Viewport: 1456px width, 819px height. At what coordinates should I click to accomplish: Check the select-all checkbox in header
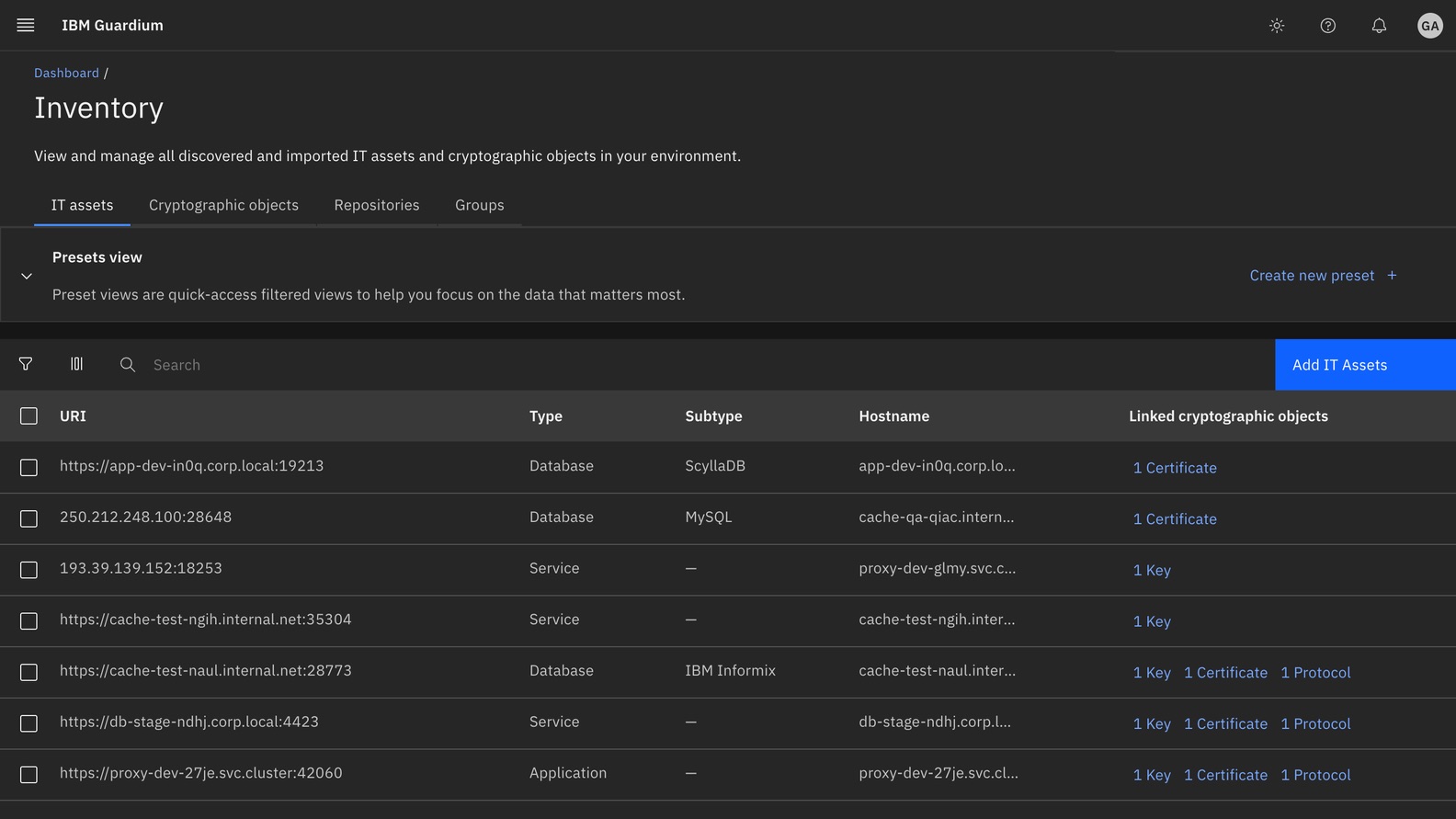point(29,416)
